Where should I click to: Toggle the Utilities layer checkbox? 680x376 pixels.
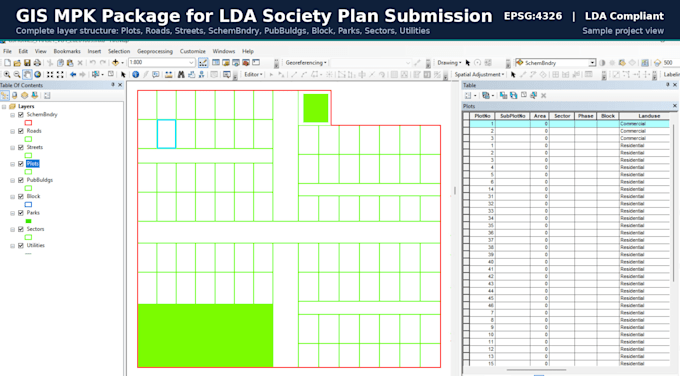pos(21,245)
